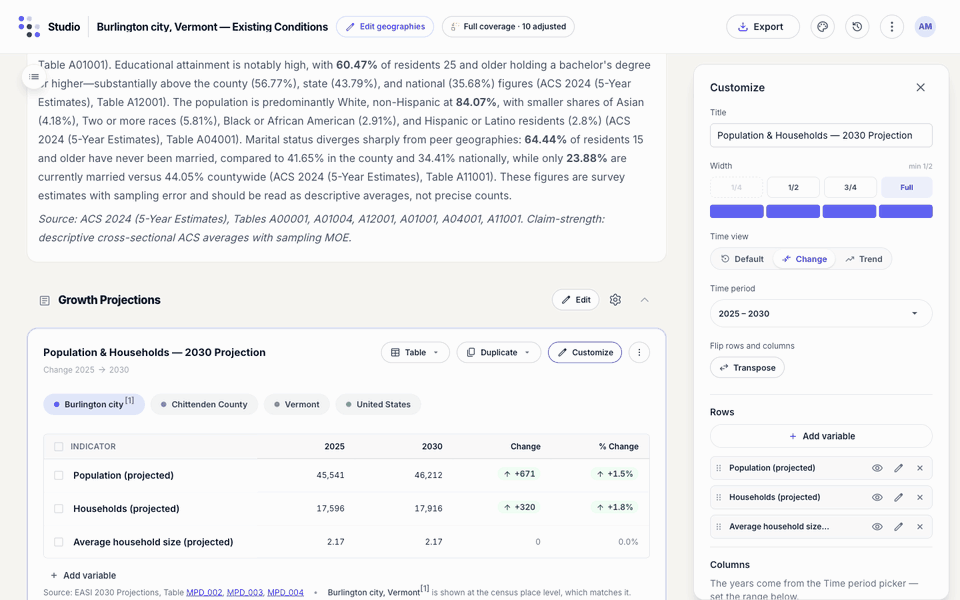The image size is (960, 600).
Task: Select the Trend time view
Action: (864, 259)
